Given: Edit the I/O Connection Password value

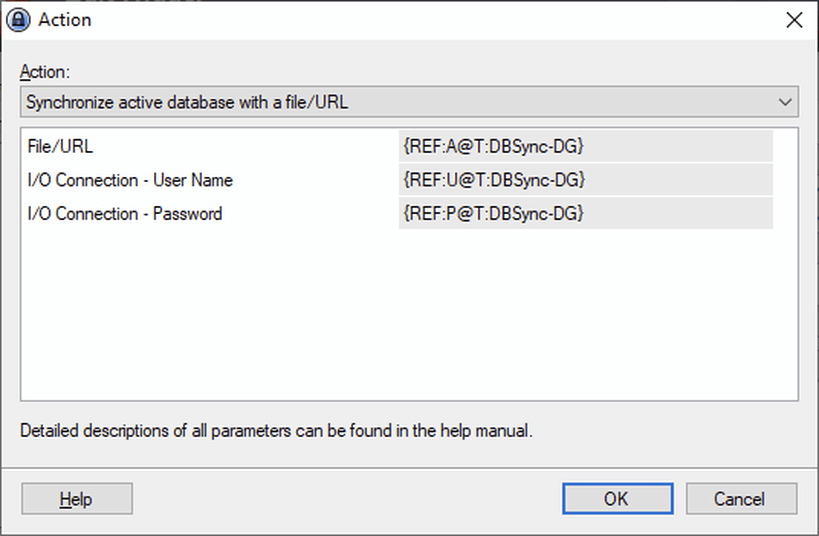Looking at the screenshot, I should 585,213.
